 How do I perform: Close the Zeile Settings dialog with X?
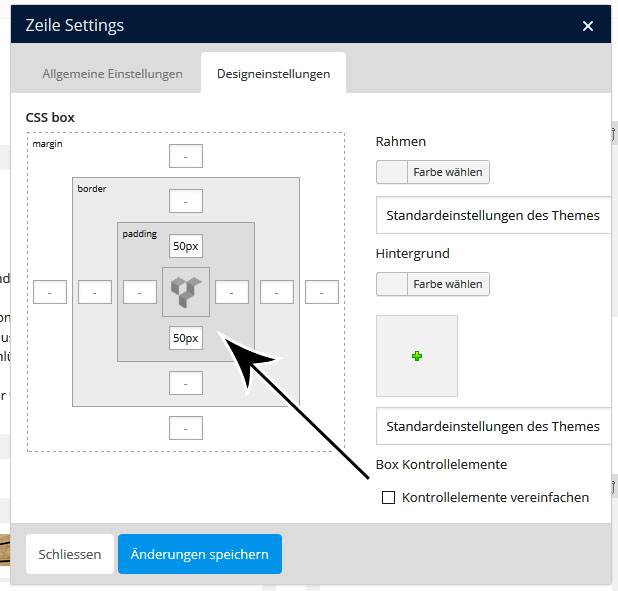[x=587, y=27]
